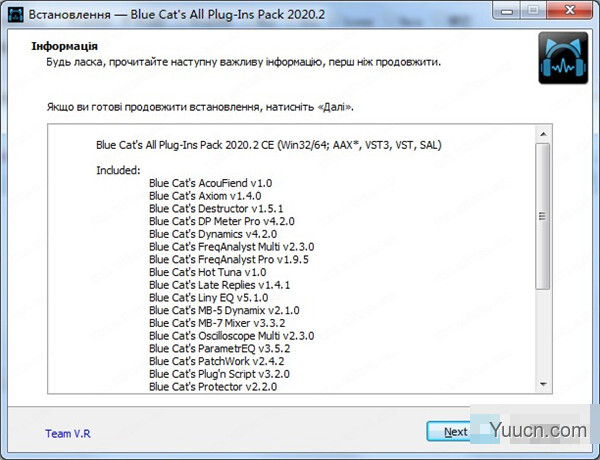The image size is (600, 460).
Task: Open the Team V.R link
Action: click(x=68, y=434)
